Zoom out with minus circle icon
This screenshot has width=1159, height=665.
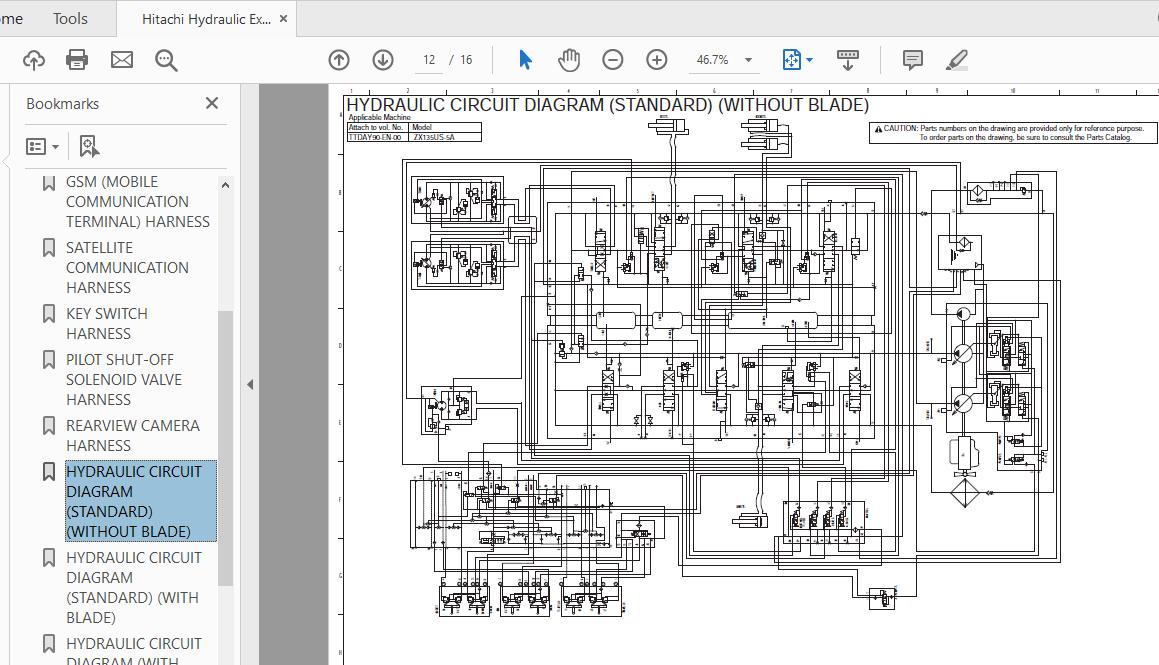(613, 60)
